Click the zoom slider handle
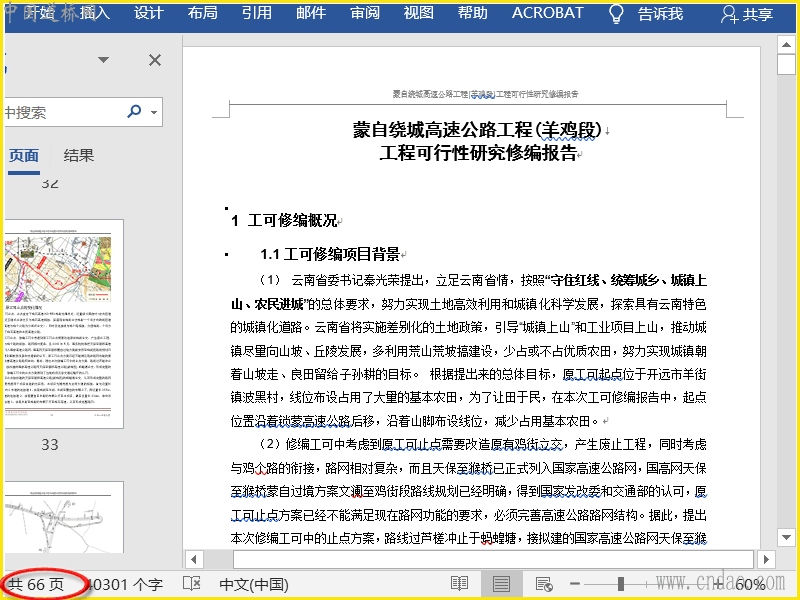This screenshot has height=600, width=800. pos(621,584)
